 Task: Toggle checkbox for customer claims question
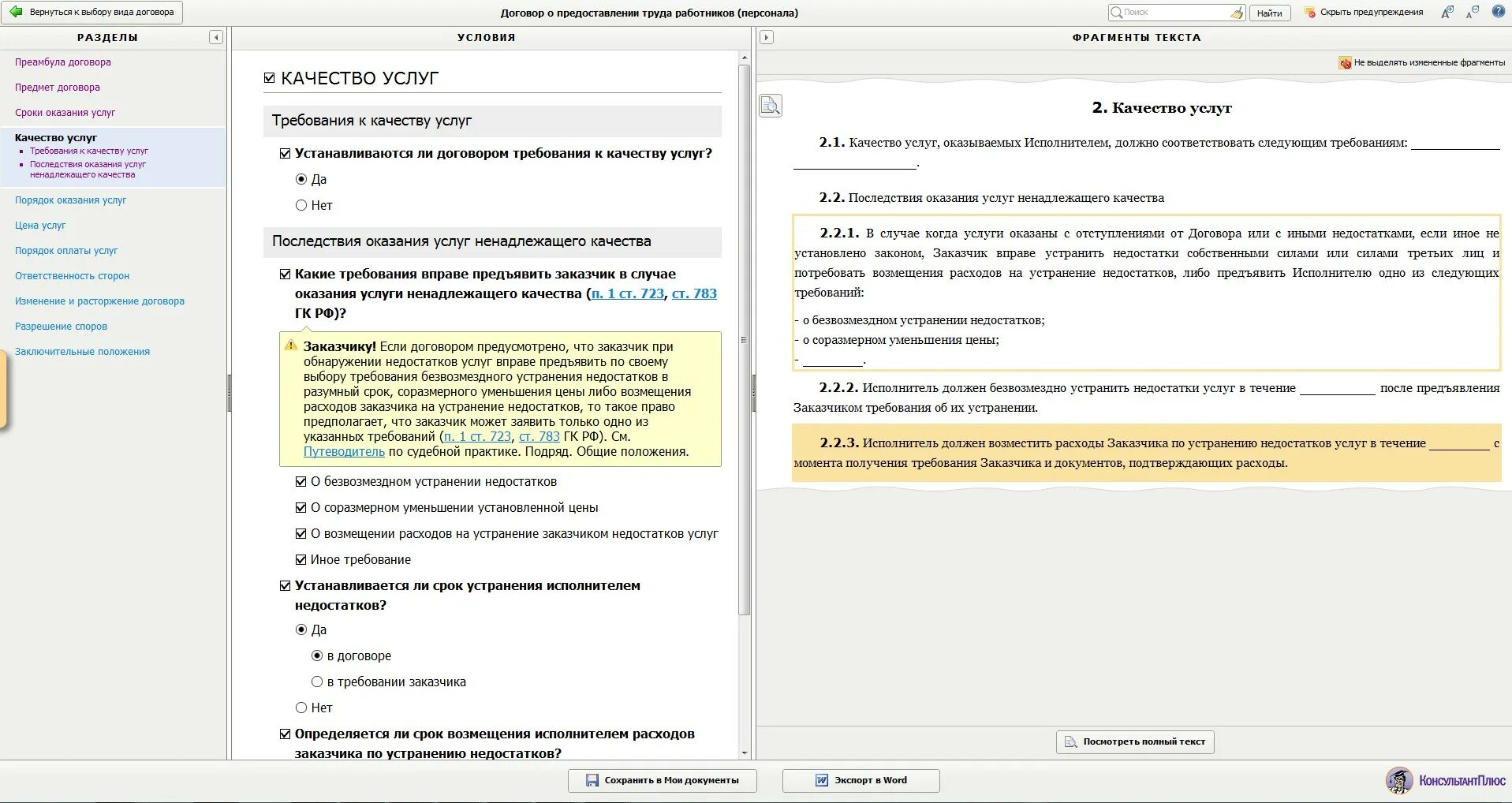286,274
